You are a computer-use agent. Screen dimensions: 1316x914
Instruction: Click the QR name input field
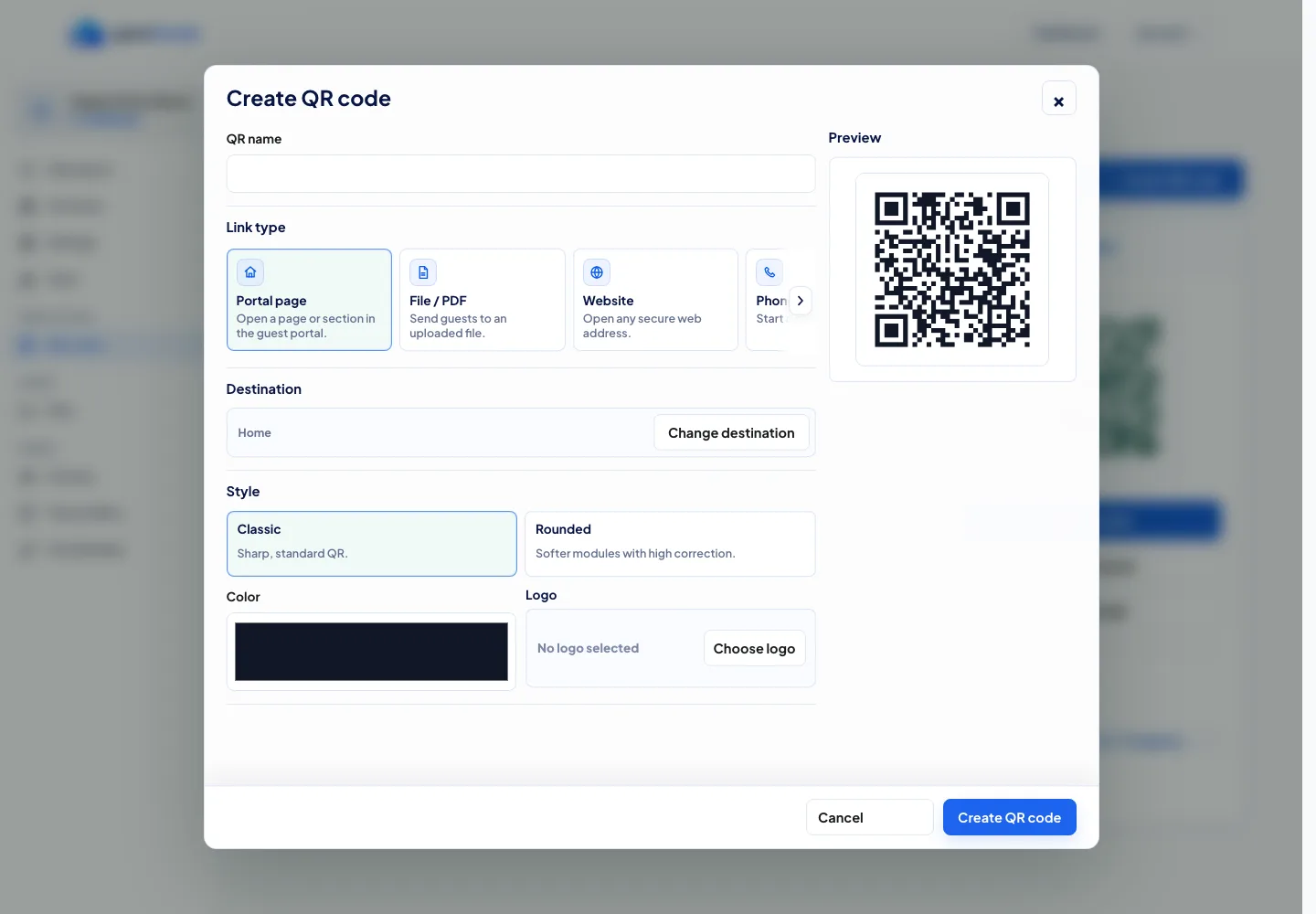[x=521, y=174]
